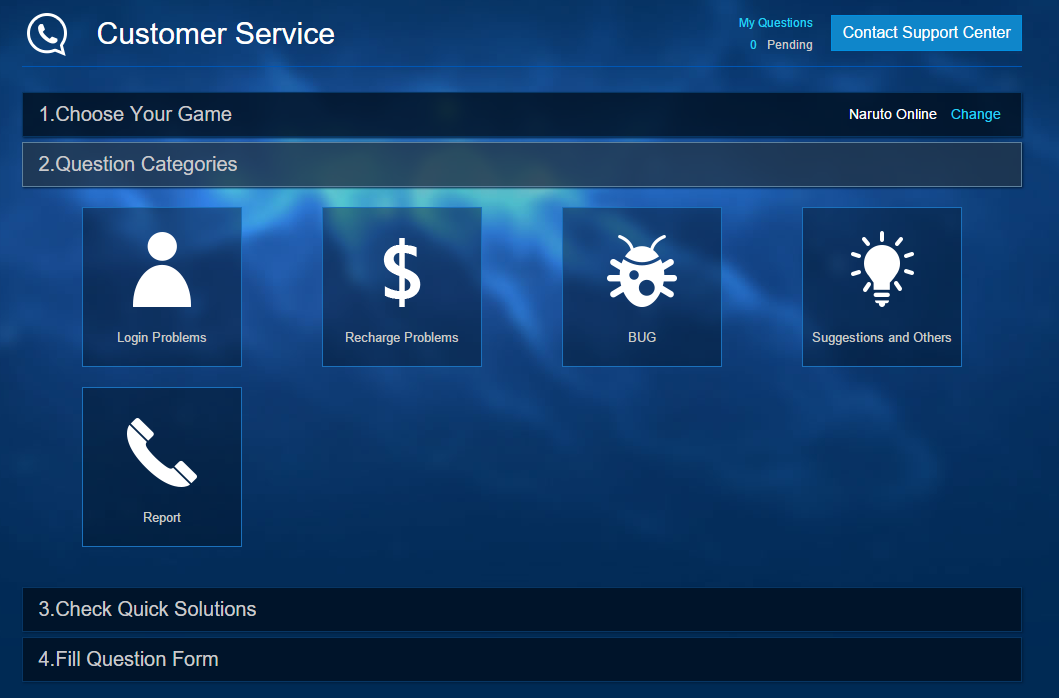Expand the Choose Your Game section
Viewport: 1059px width, 698px height.
pos(135,114)
